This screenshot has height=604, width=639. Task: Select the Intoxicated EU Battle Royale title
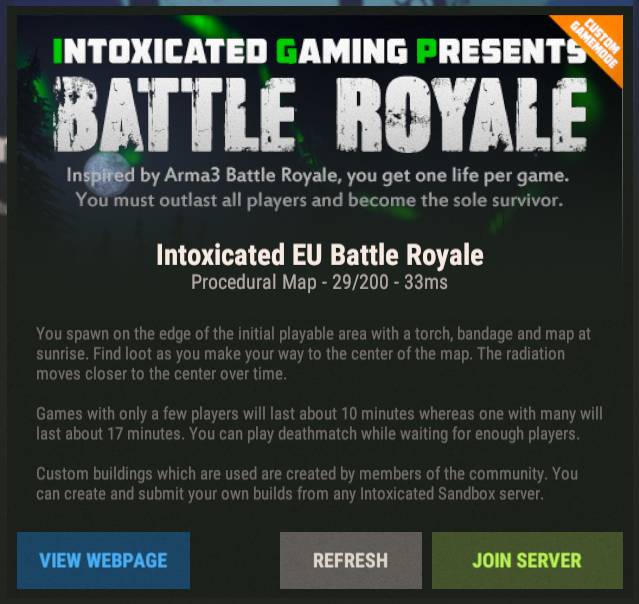(320, 255)
